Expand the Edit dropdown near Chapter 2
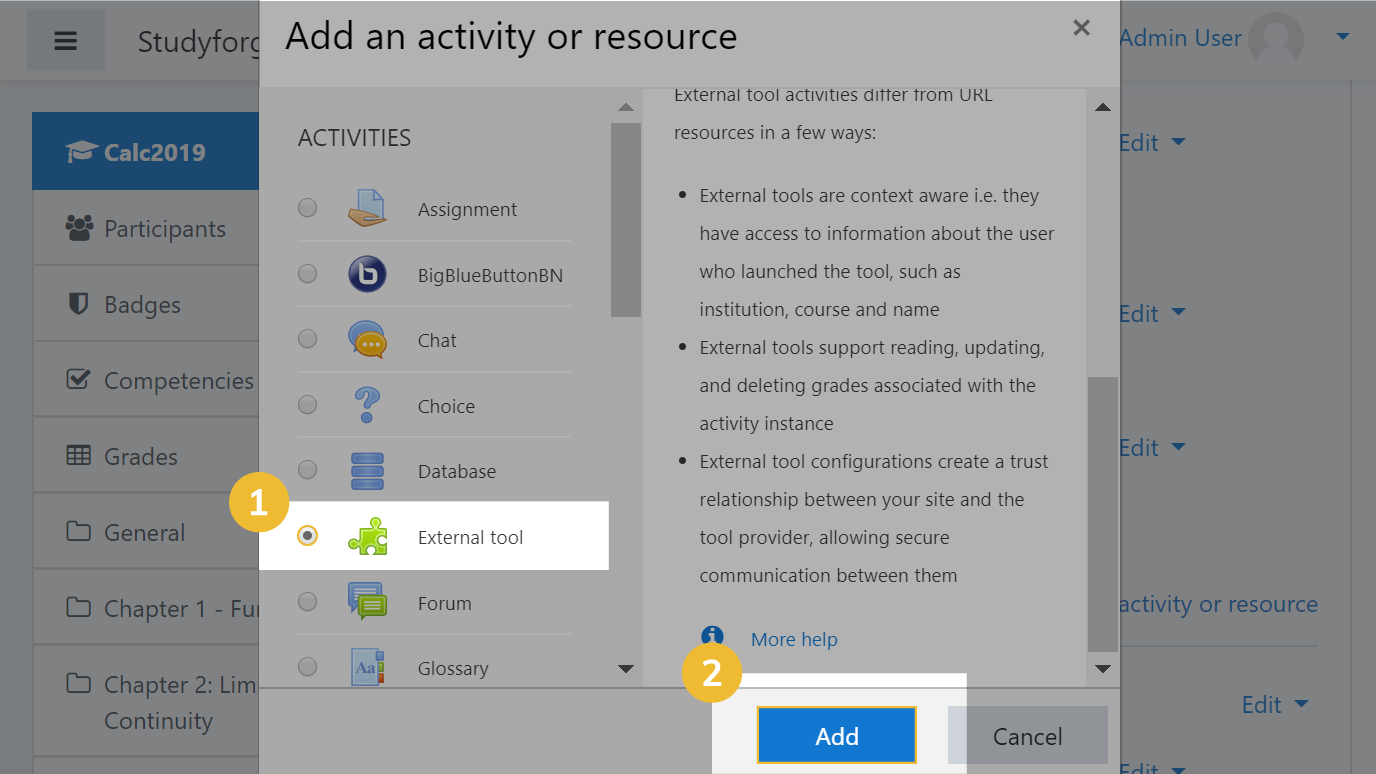This screenshot has width=1376, height=774. coord(1275,704)
